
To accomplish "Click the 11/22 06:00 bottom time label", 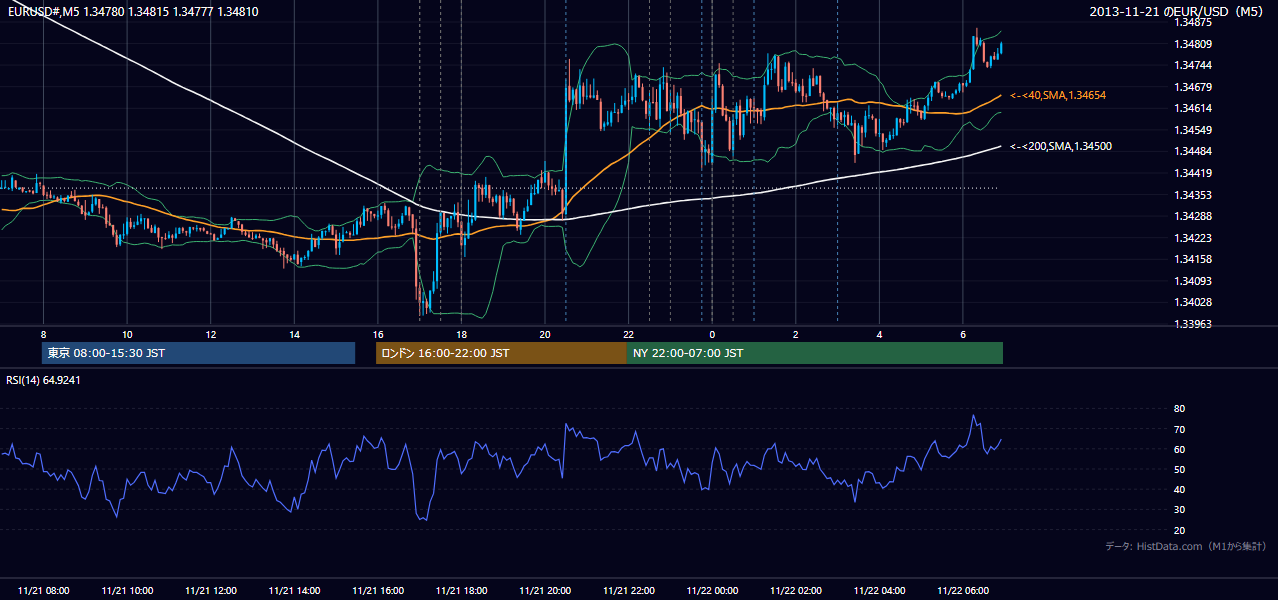I will click(x=962, y=591).
